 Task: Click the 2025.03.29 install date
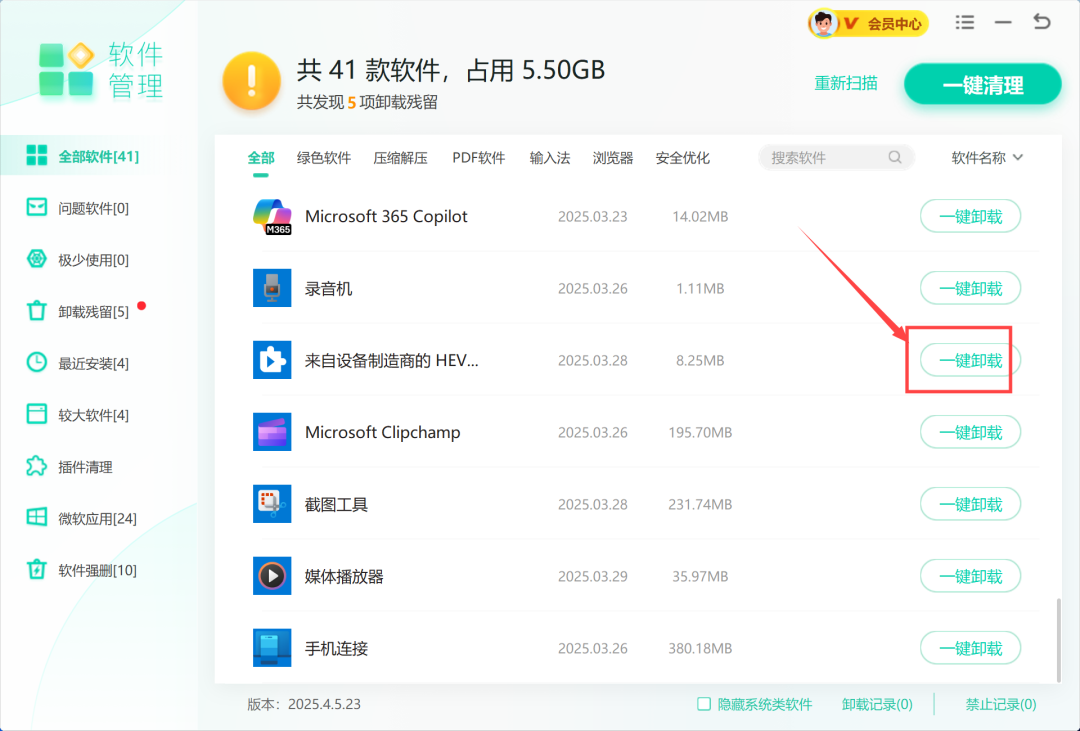tap(592, 577)
